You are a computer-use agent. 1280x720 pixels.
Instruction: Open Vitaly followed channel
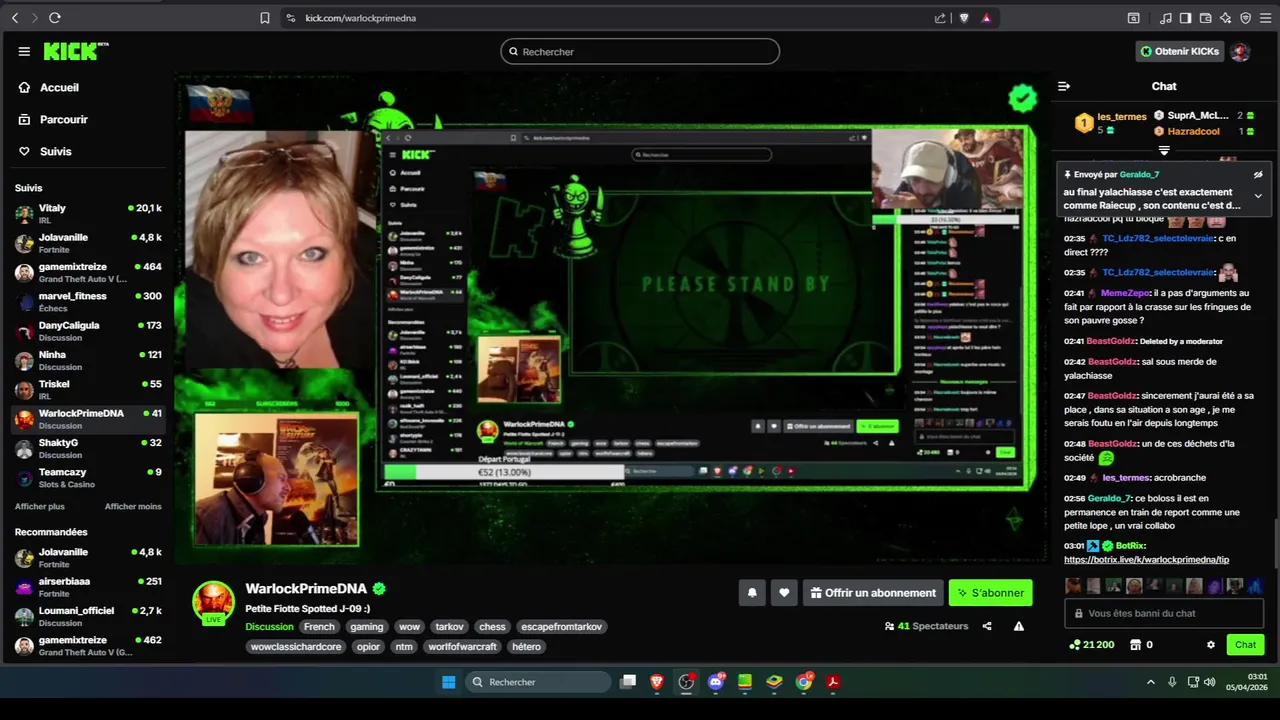pyautogui.click(x=88, y=214)
